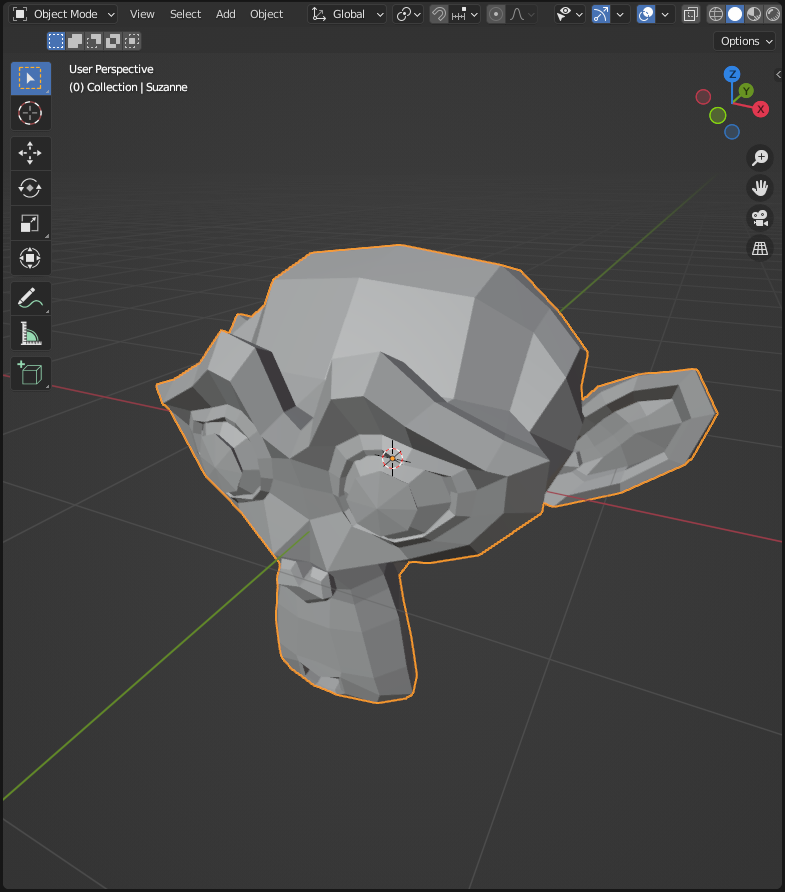Select the combined Transform tool
The image size is (785, 892).
pyautogui.click(x=31, y=258)
